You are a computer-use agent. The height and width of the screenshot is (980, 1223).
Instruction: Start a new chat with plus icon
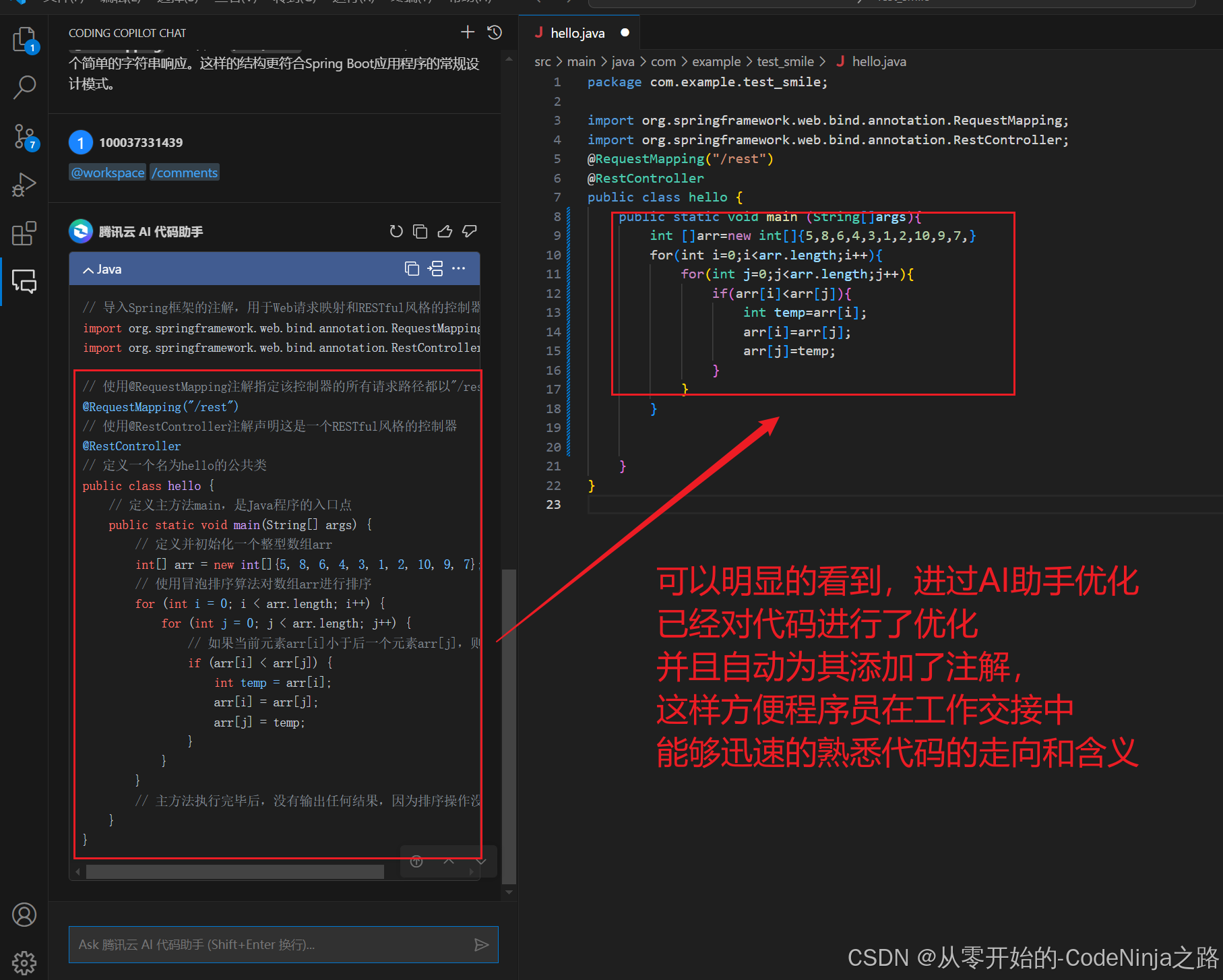(x=468, y=32)
